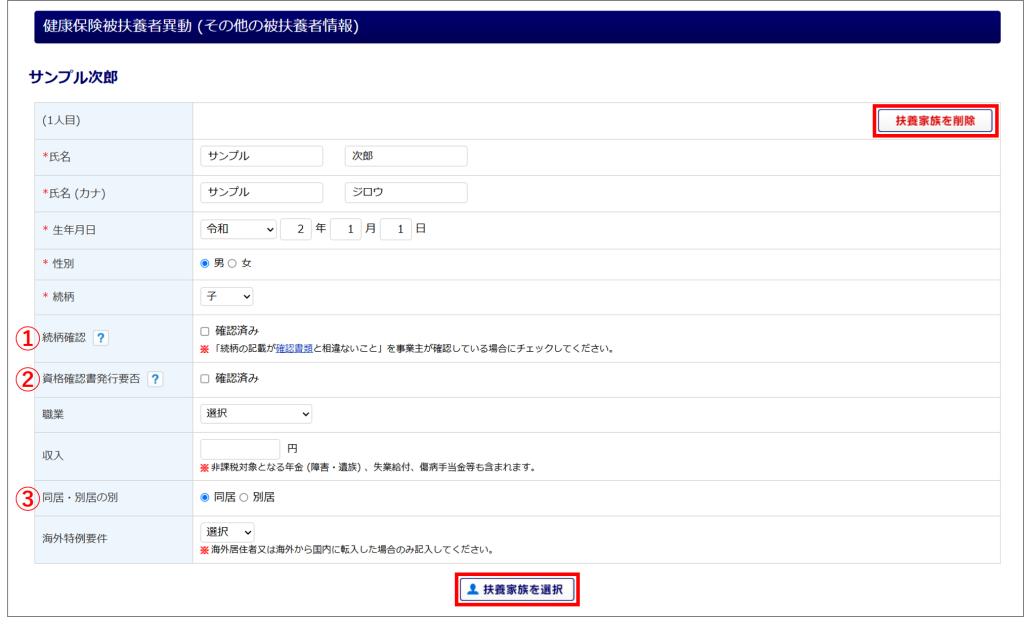Click the last name field containing サンプル
Image resolution: width=1024 pixels, height=617 pixels.
(x=262, y=156)
